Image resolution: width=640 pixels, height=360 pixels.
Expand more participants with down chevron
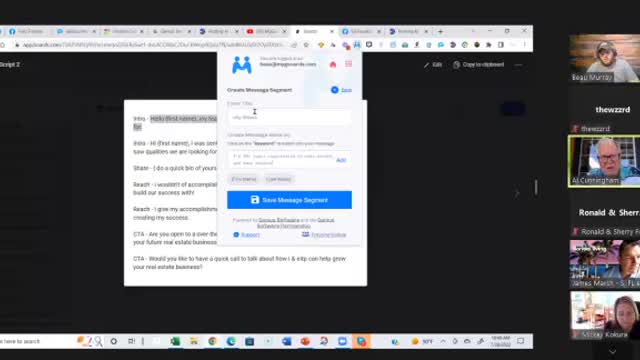click(612, 351)
